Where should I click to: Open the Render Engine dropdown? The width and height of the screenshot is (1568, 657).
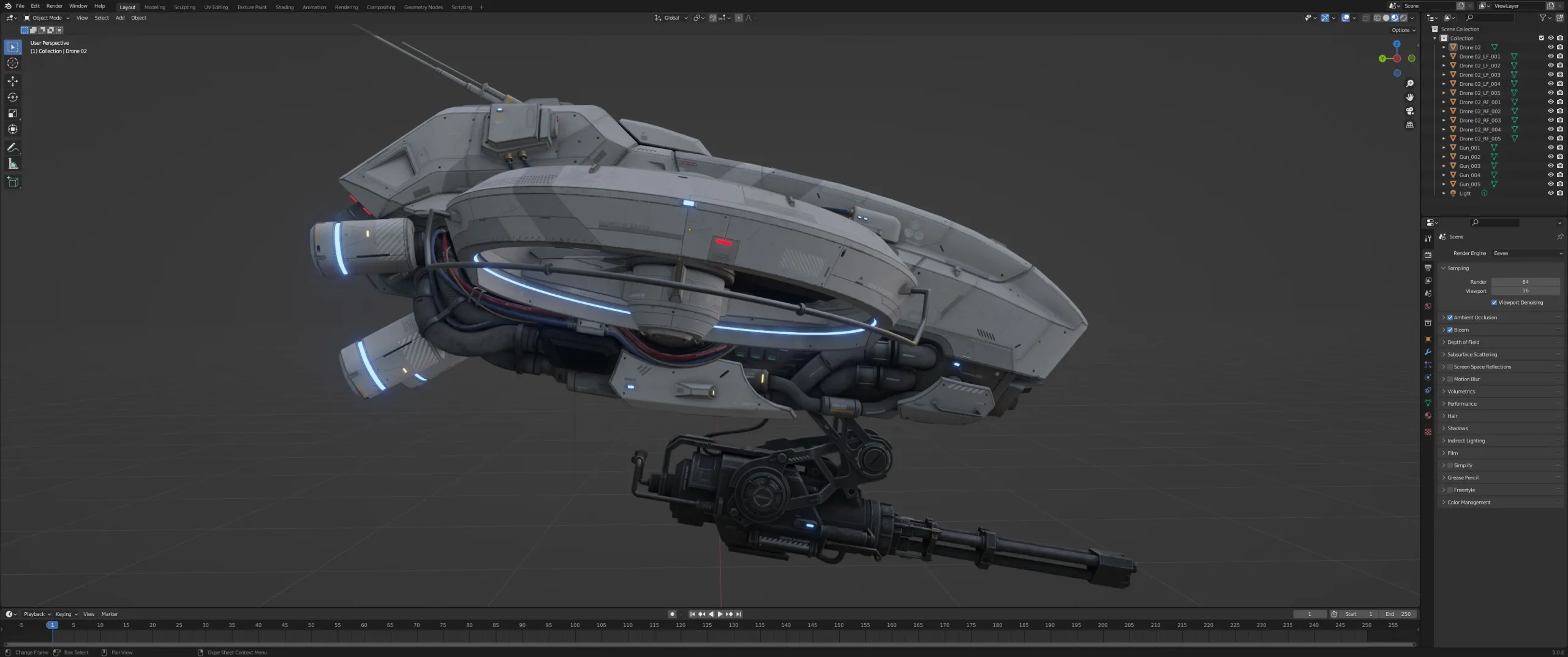(1526, 253)
